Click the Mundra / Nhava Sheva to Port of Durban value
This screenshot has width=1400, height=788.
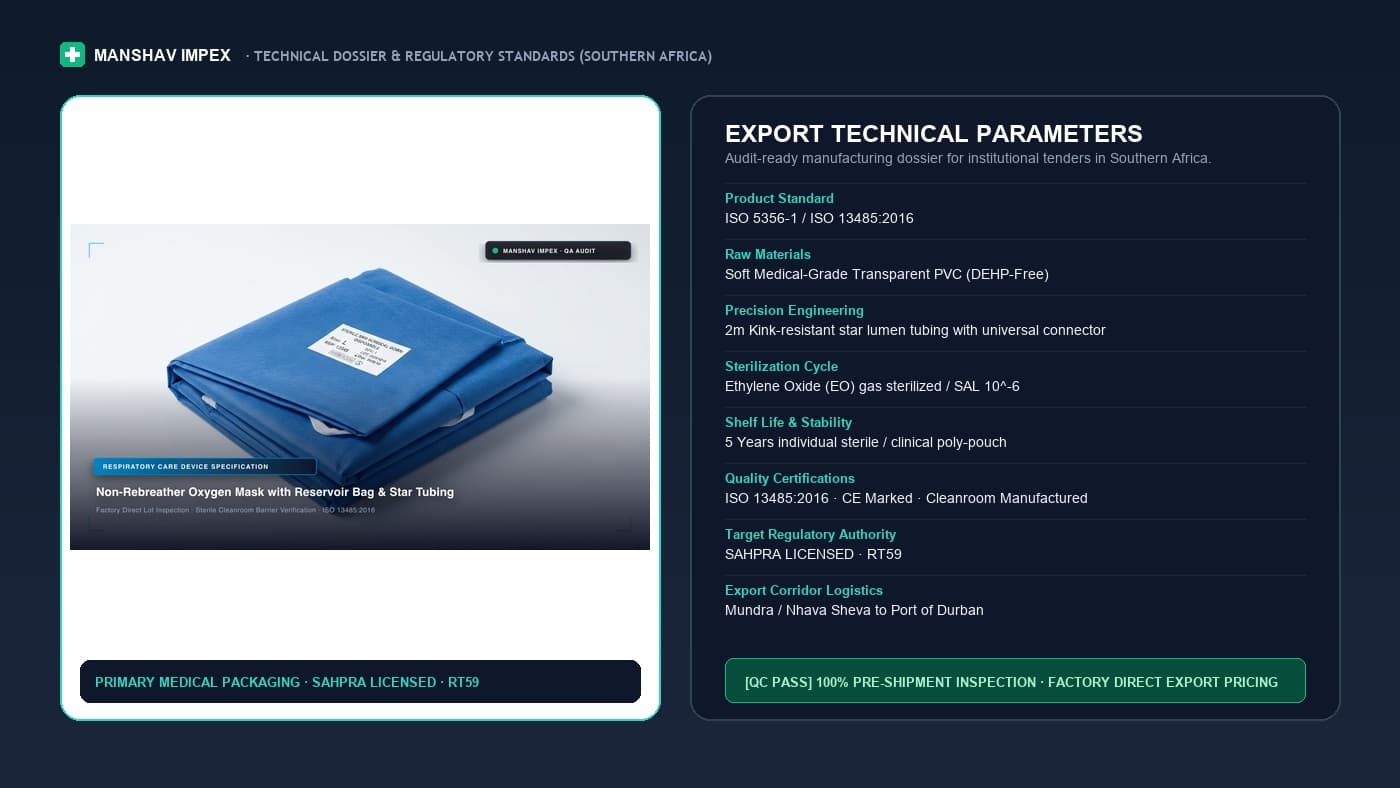click(854, 610)
